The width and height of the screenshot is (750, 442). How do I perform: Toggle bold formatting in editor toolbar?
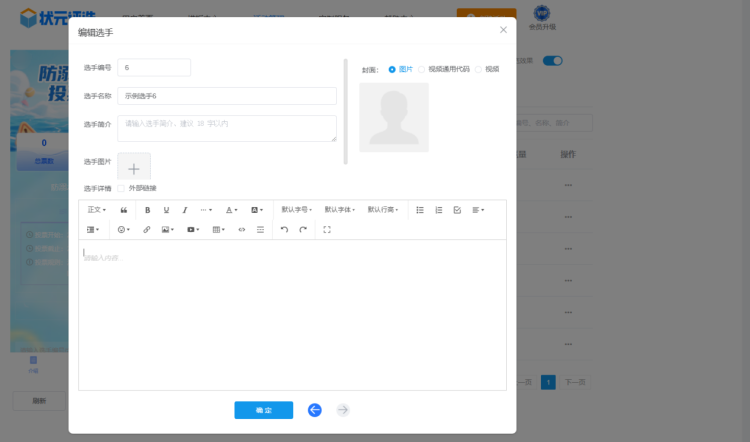pos(147,210)
